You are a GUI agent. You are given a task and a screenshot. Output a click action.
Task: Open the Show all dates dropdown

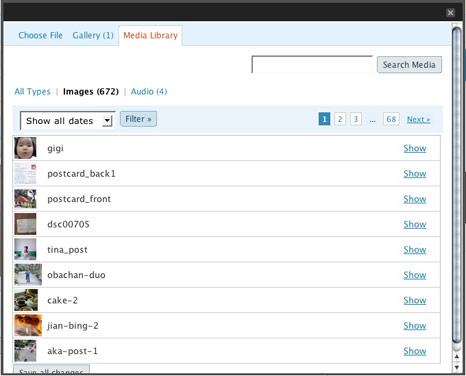[x=68, y=120]
